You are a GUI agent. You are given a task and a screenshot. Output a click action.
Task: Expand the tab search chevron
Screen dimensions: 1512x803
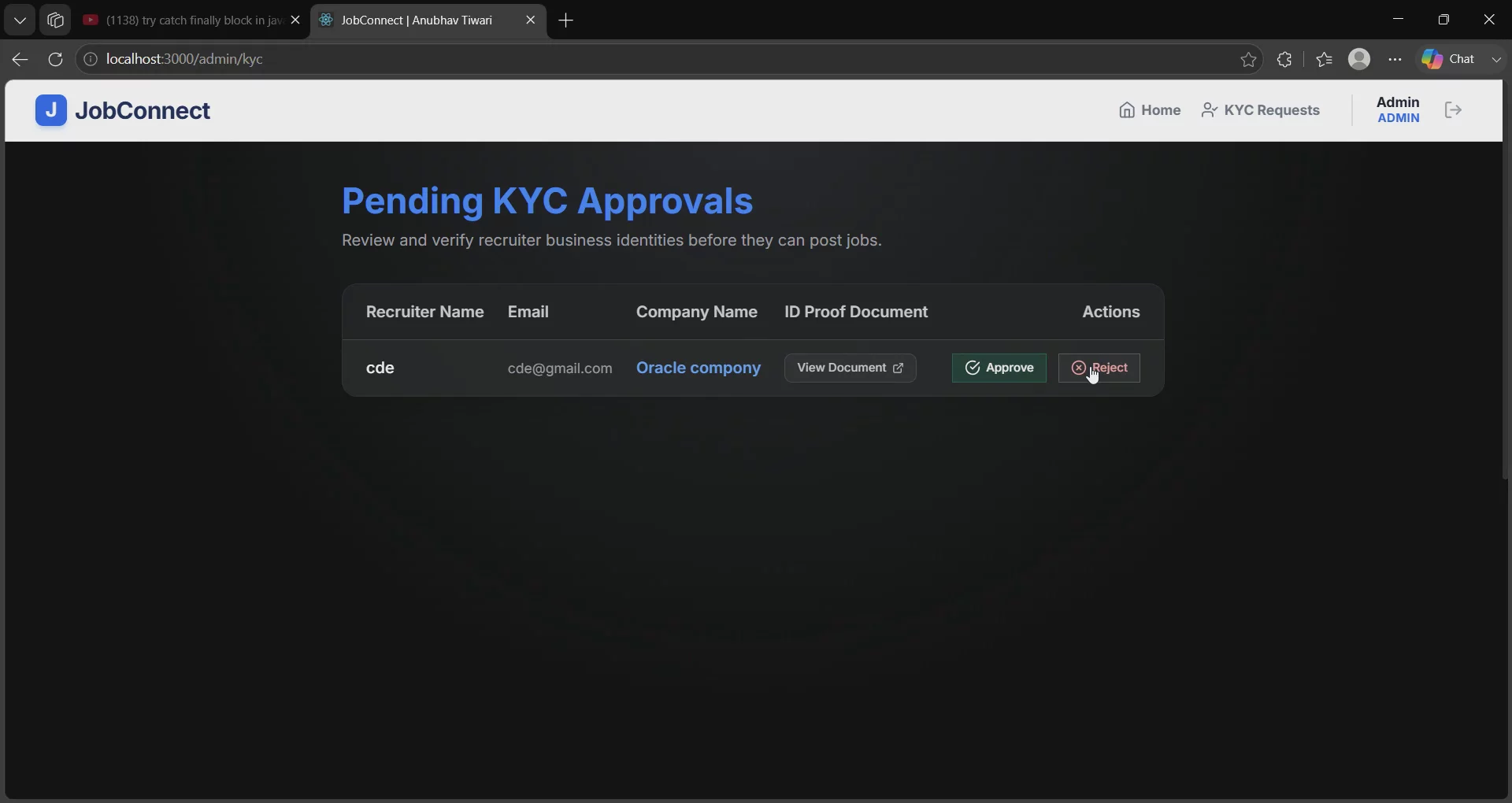(20, 20)
